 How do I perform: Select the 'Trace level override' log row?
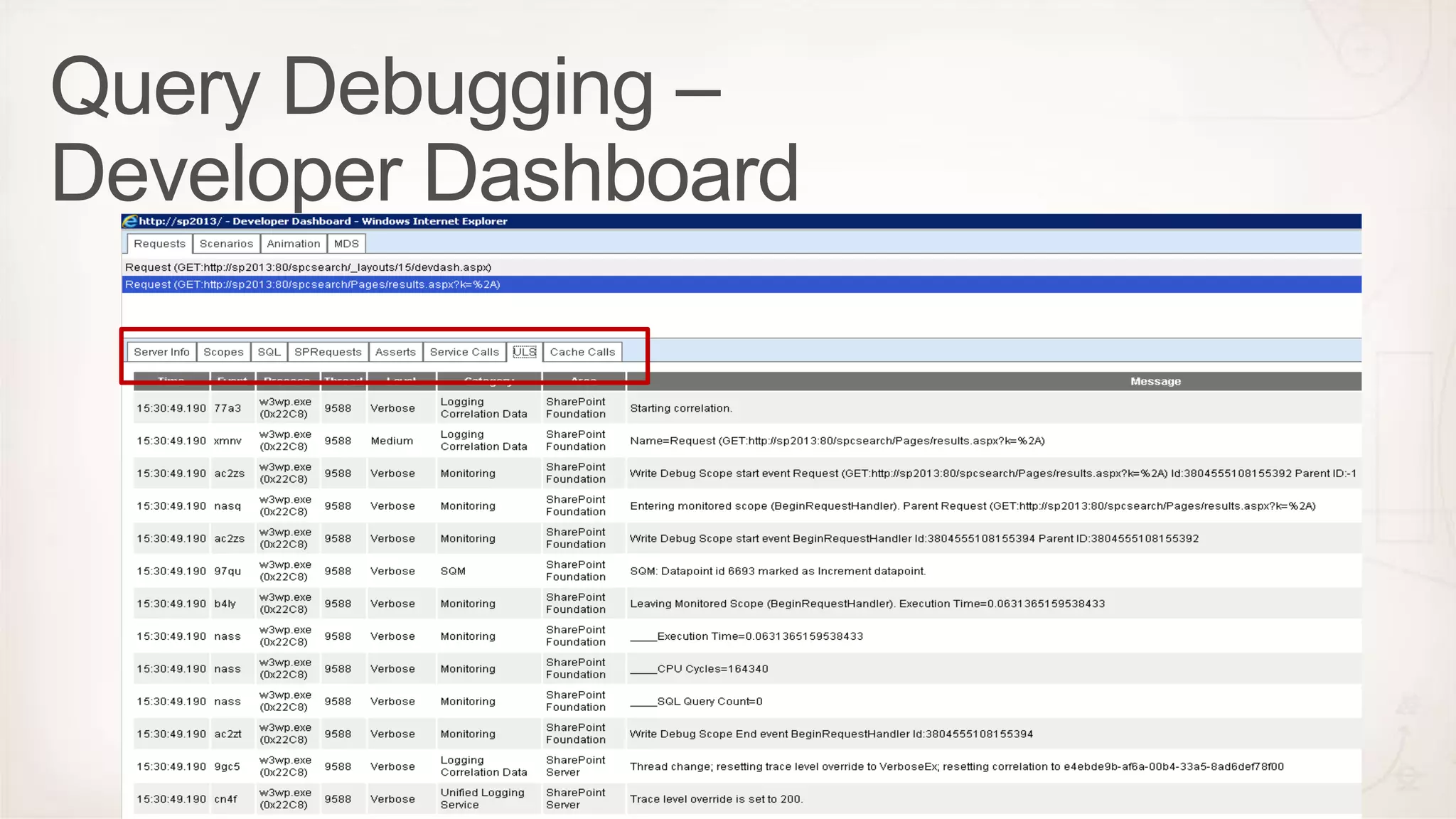[716, 799]
